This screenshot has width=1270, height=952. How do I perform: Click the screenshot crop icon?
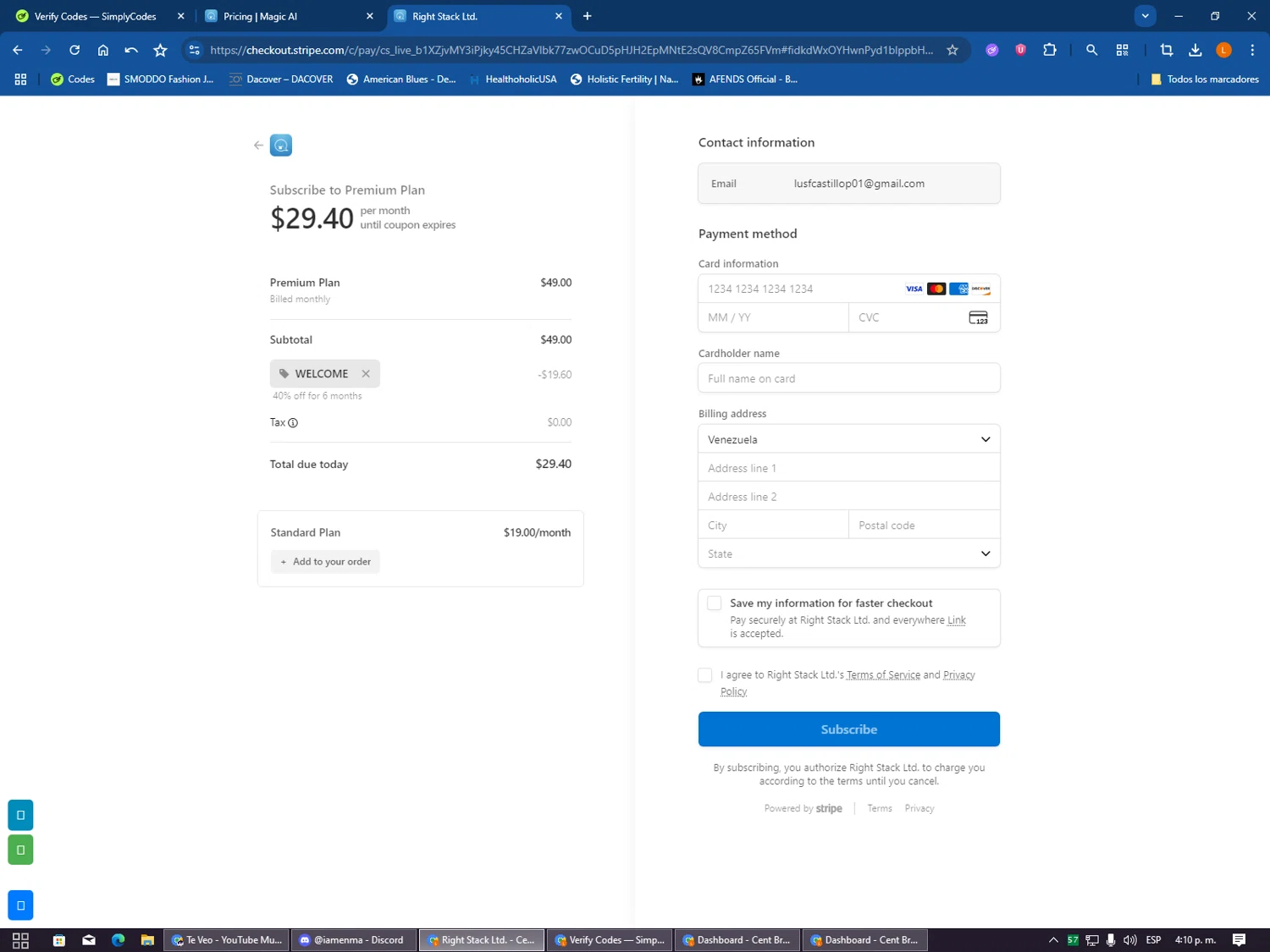(1167, 50)
